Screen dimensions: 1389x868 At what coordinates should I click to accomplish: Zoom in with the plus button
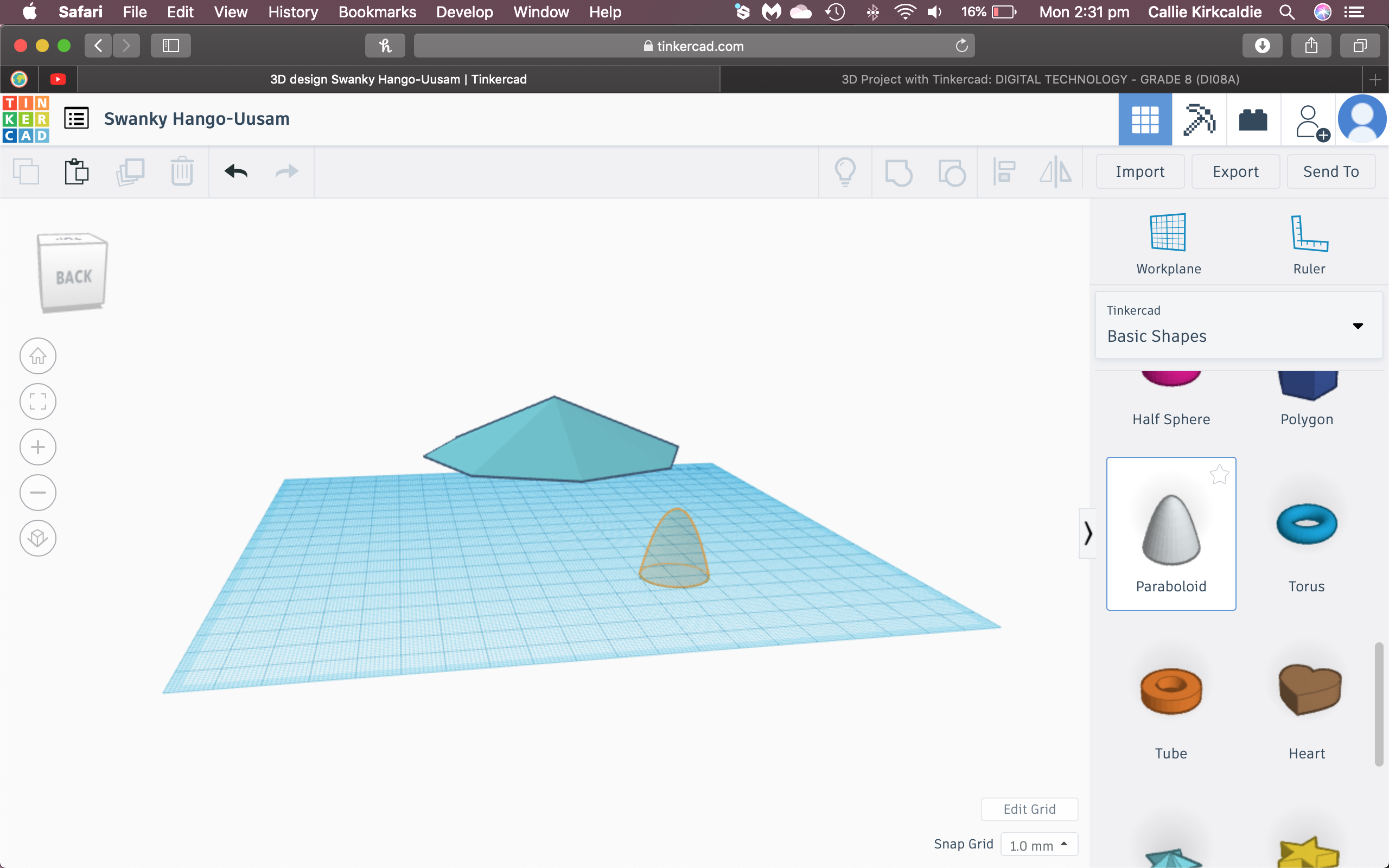pos(38,447)
